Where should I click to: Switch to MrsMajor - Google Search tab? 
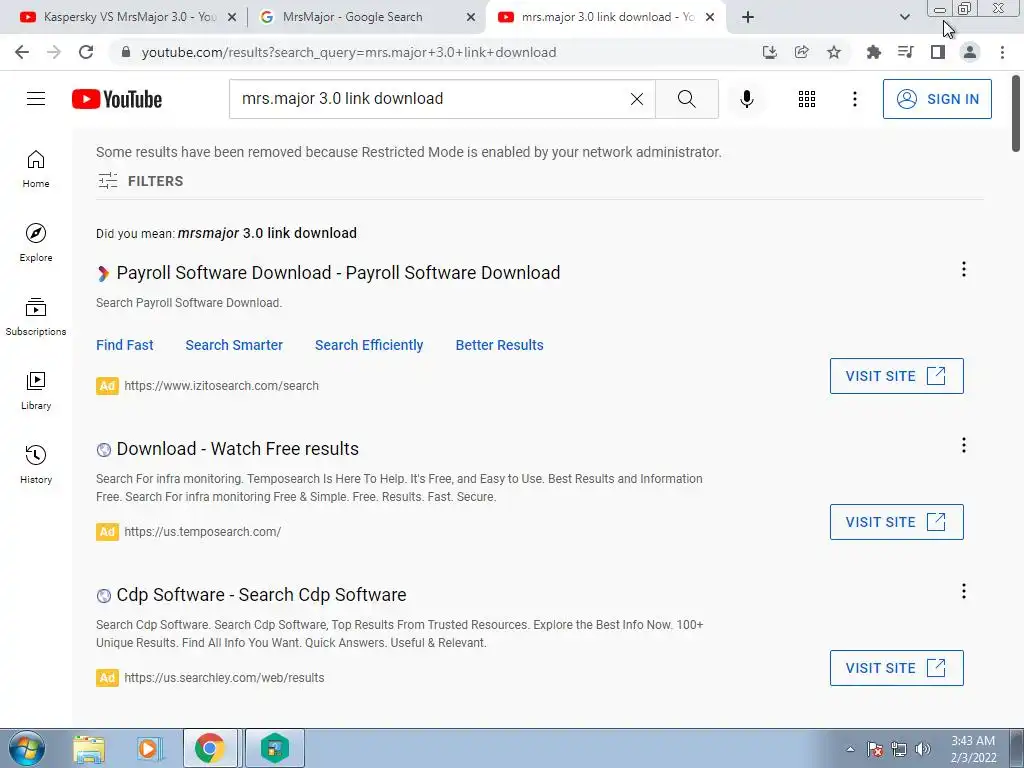(x=352, y=17)
